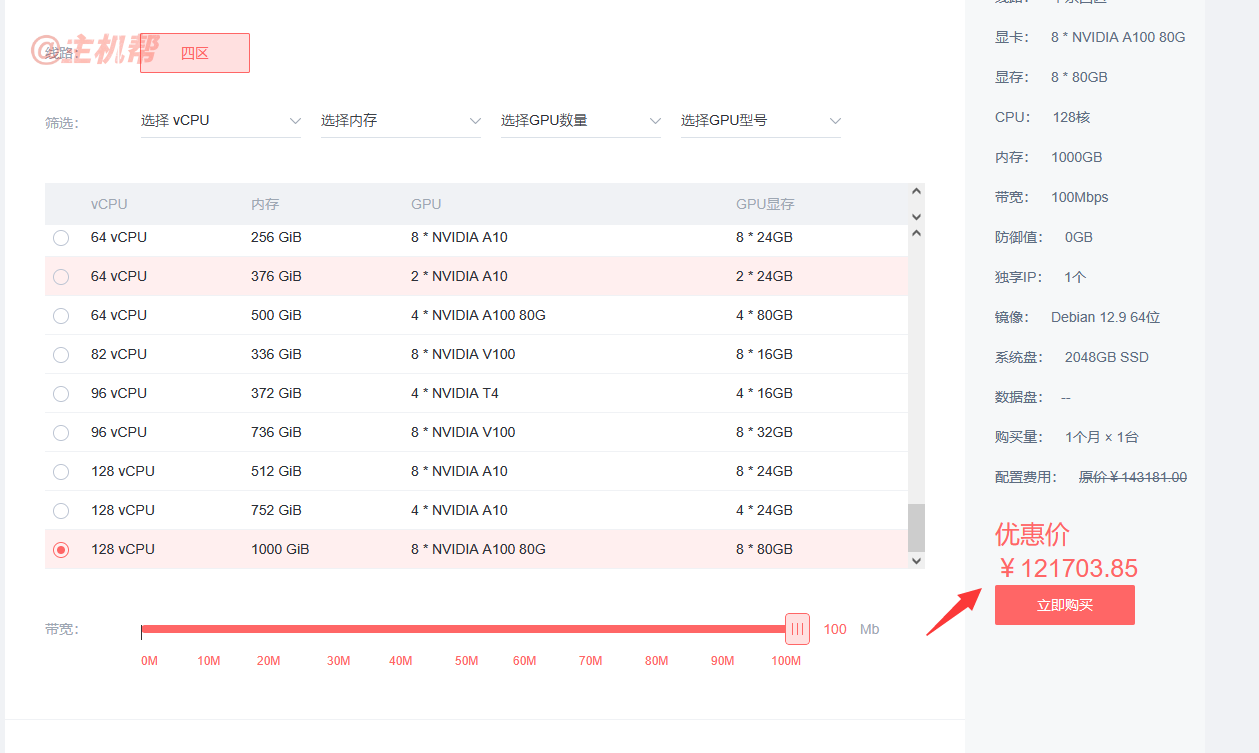Choose the 96 vCPU 372 GiB T4 option
This screenshot has height=753, width=1259.
pyautogui.click(x=61, y=394)
